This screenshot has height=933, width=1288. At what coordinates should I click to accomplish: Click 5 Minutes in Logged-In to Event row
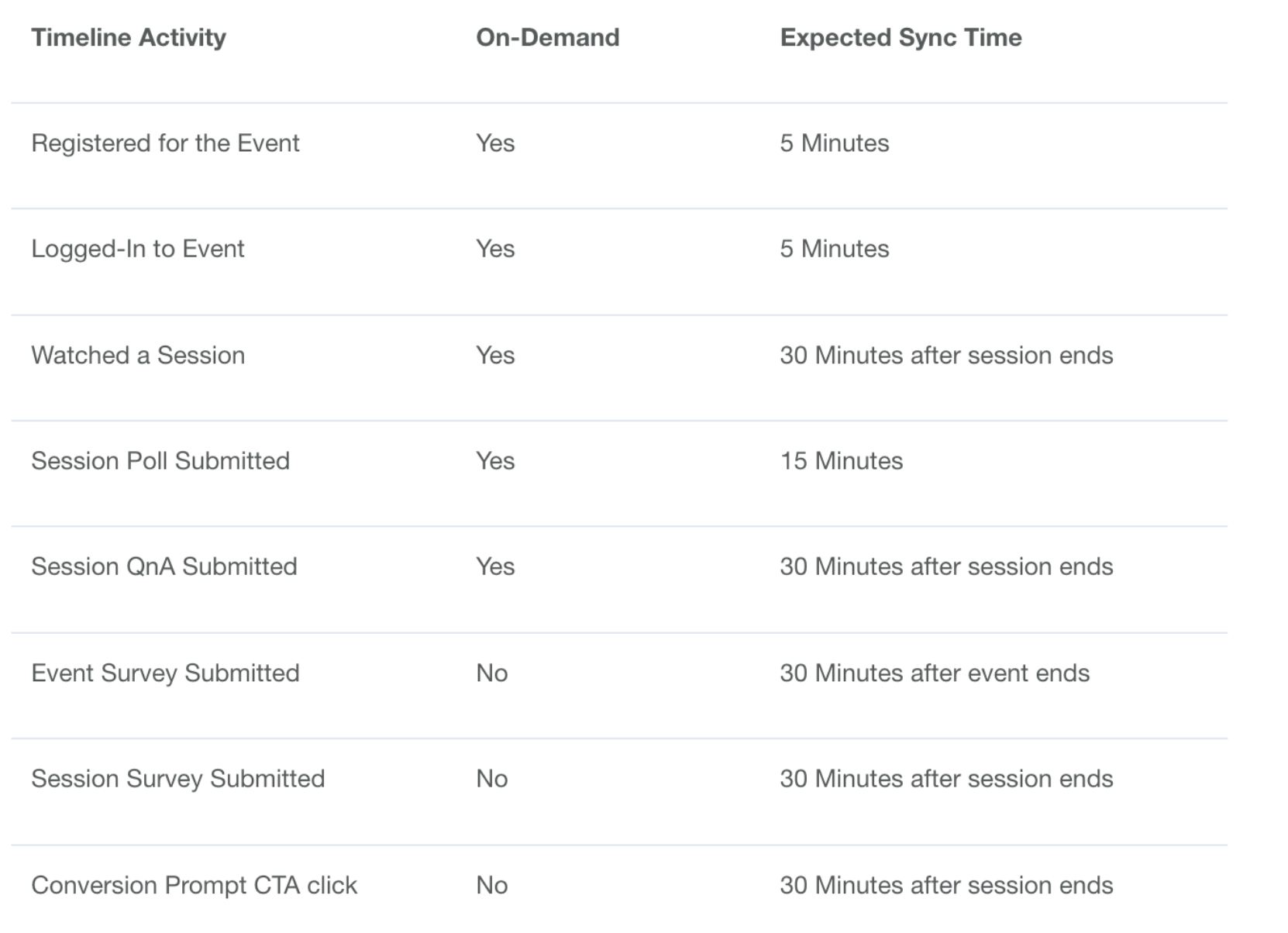coord(835,249)
